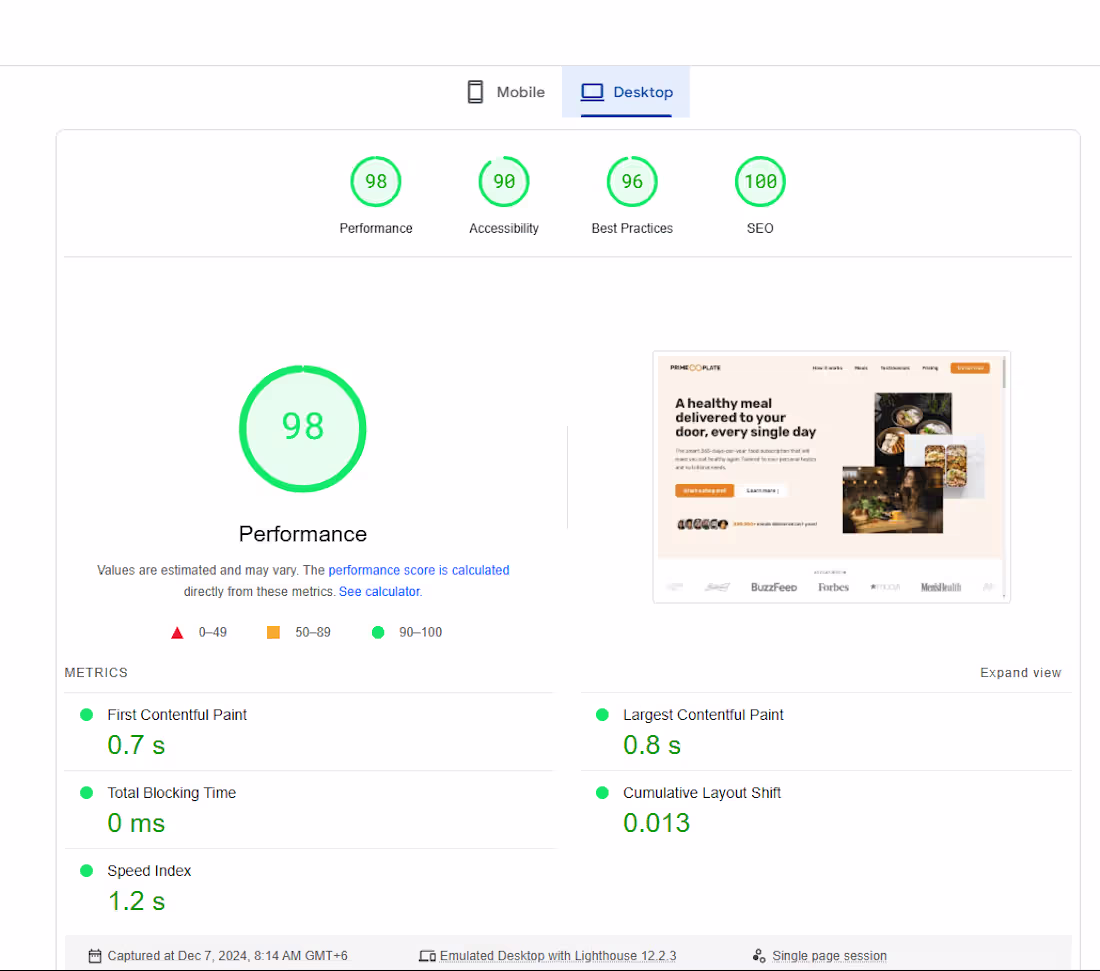Screen dimensions: 1100x971
Task: Jump to Accessibility score gauge 90
Action: [x=504, y=182]
